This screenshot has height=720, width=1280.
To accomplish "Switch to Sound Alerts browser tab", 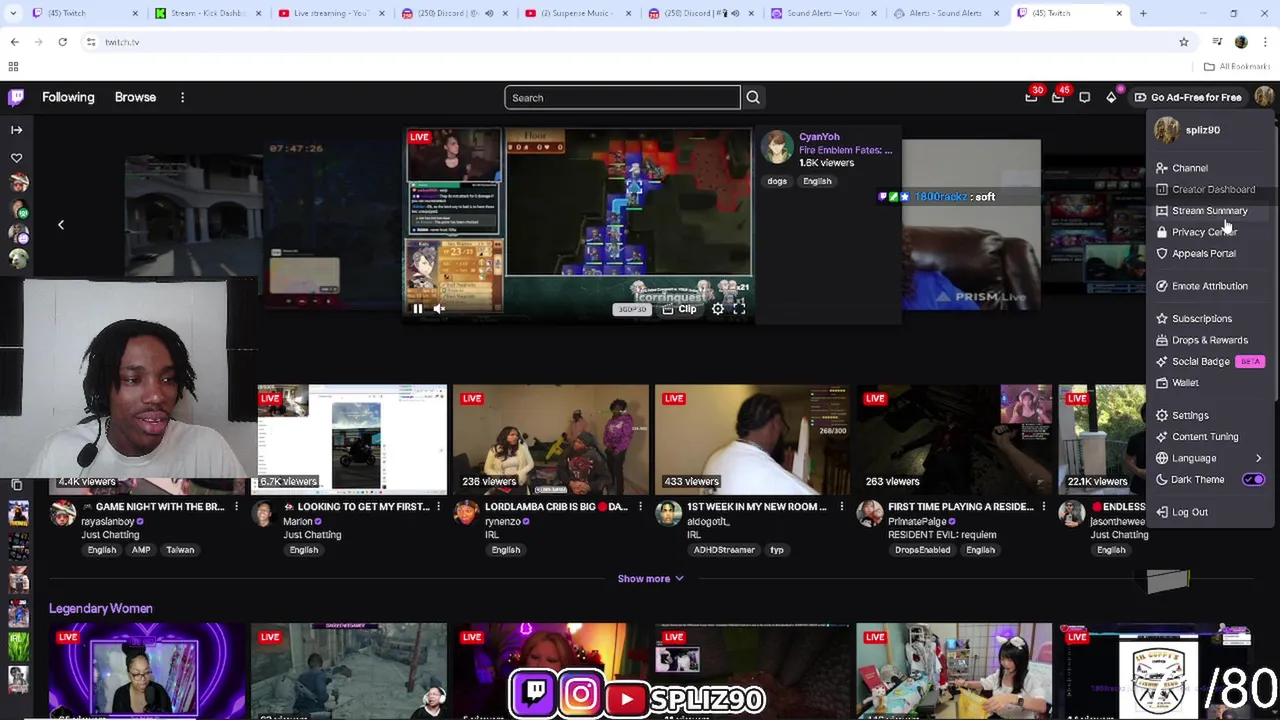I will point(825,13).
